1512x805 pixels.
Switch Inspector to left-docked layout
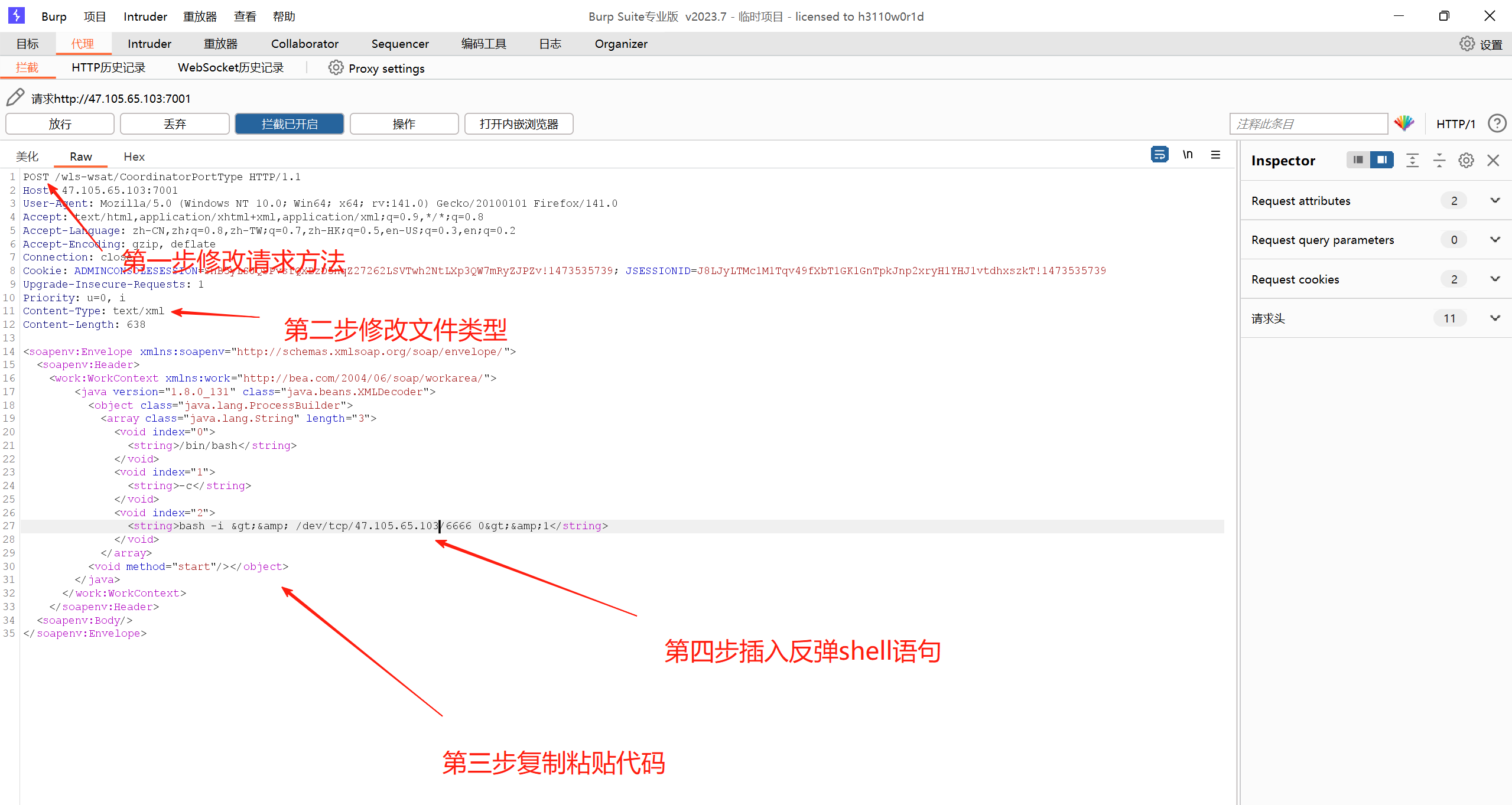click(x=1358, y=160)
